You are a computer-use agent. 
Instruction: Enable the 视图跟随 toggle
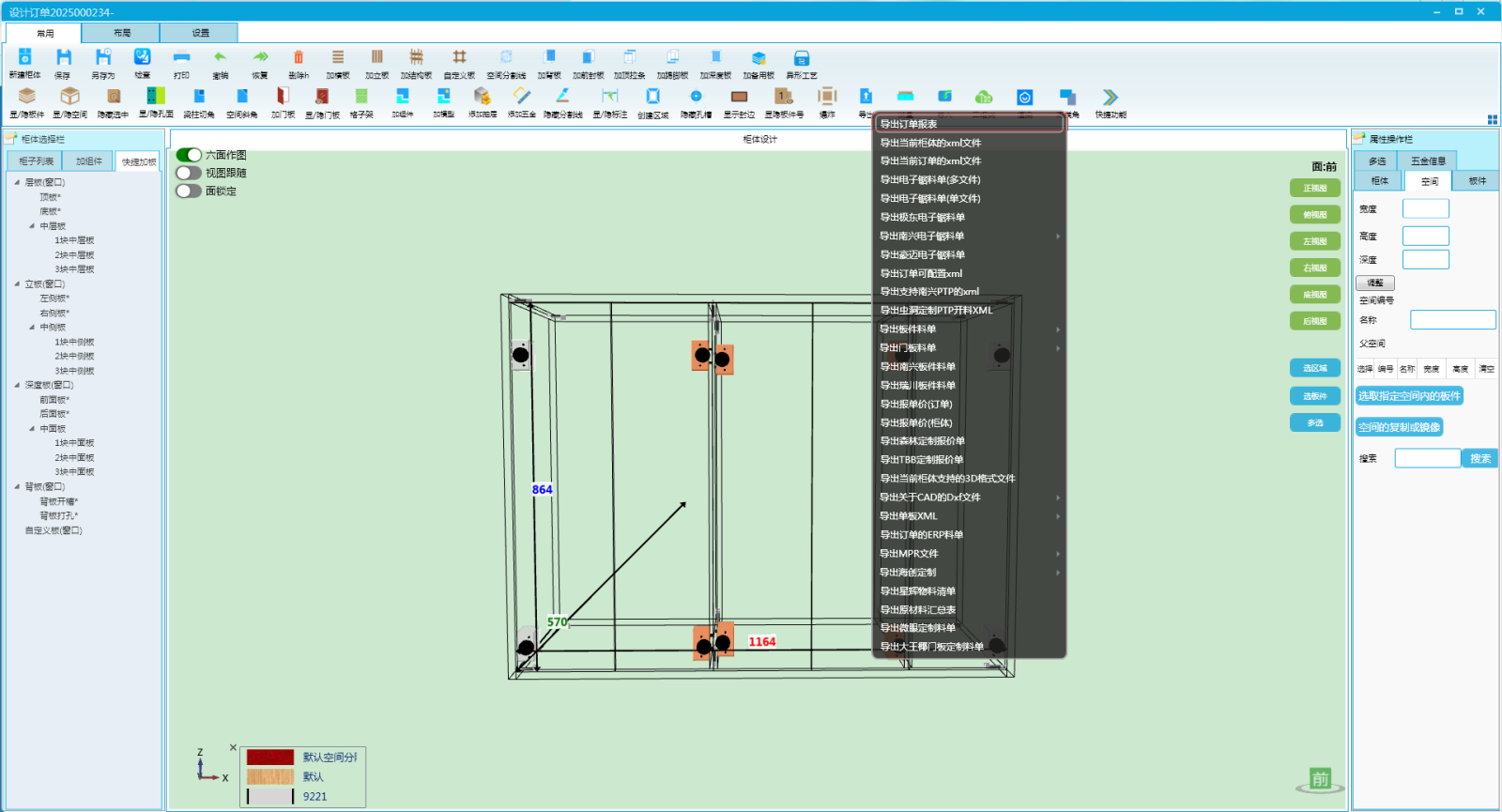point(189,173)
